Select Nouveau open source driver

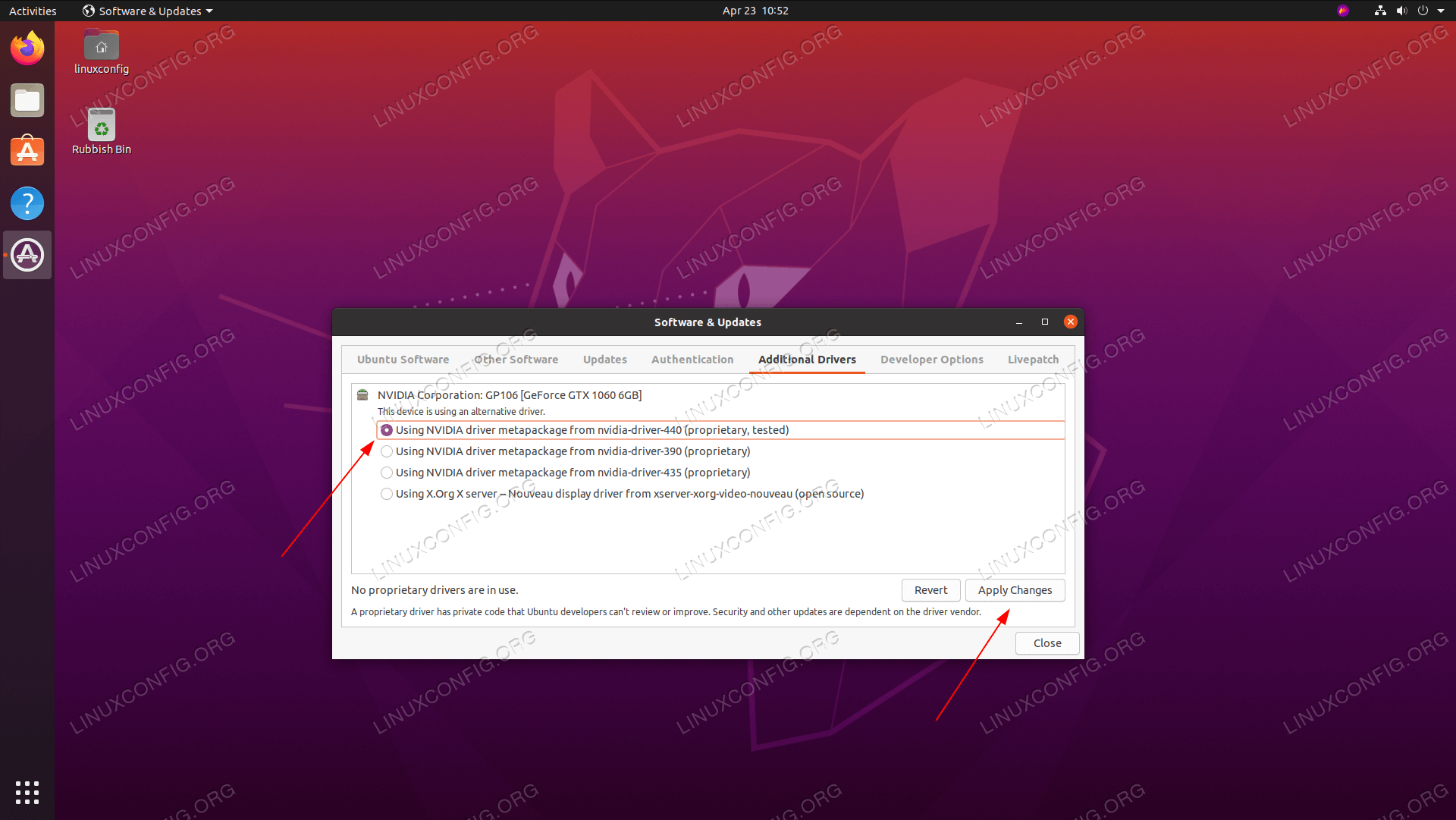(387, 494)
